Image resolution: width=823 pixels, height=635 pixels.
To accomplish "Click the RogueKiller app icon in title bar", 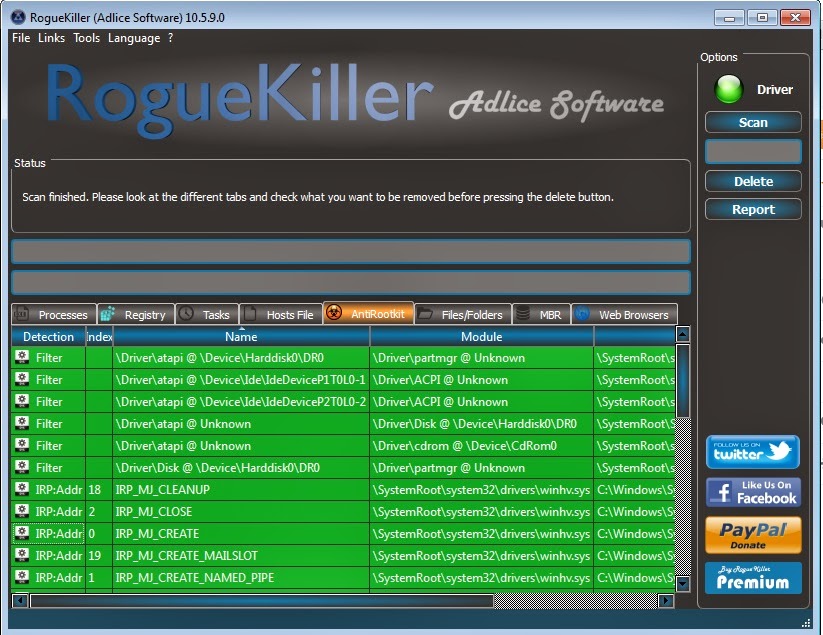I will pyautogui.click(x=18, y=17).
